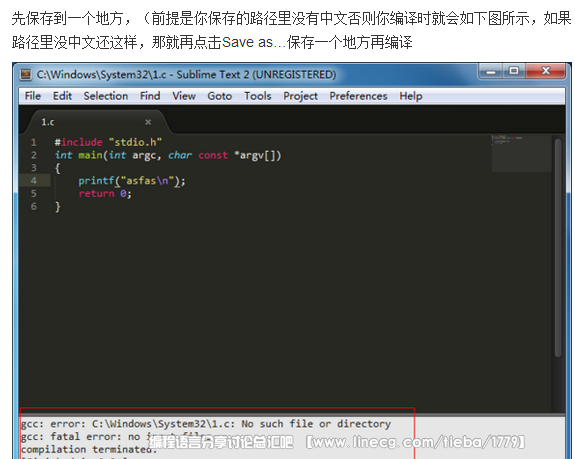Click the minimap code preview
The image size is (575, 459).
[x=521, y=153]
